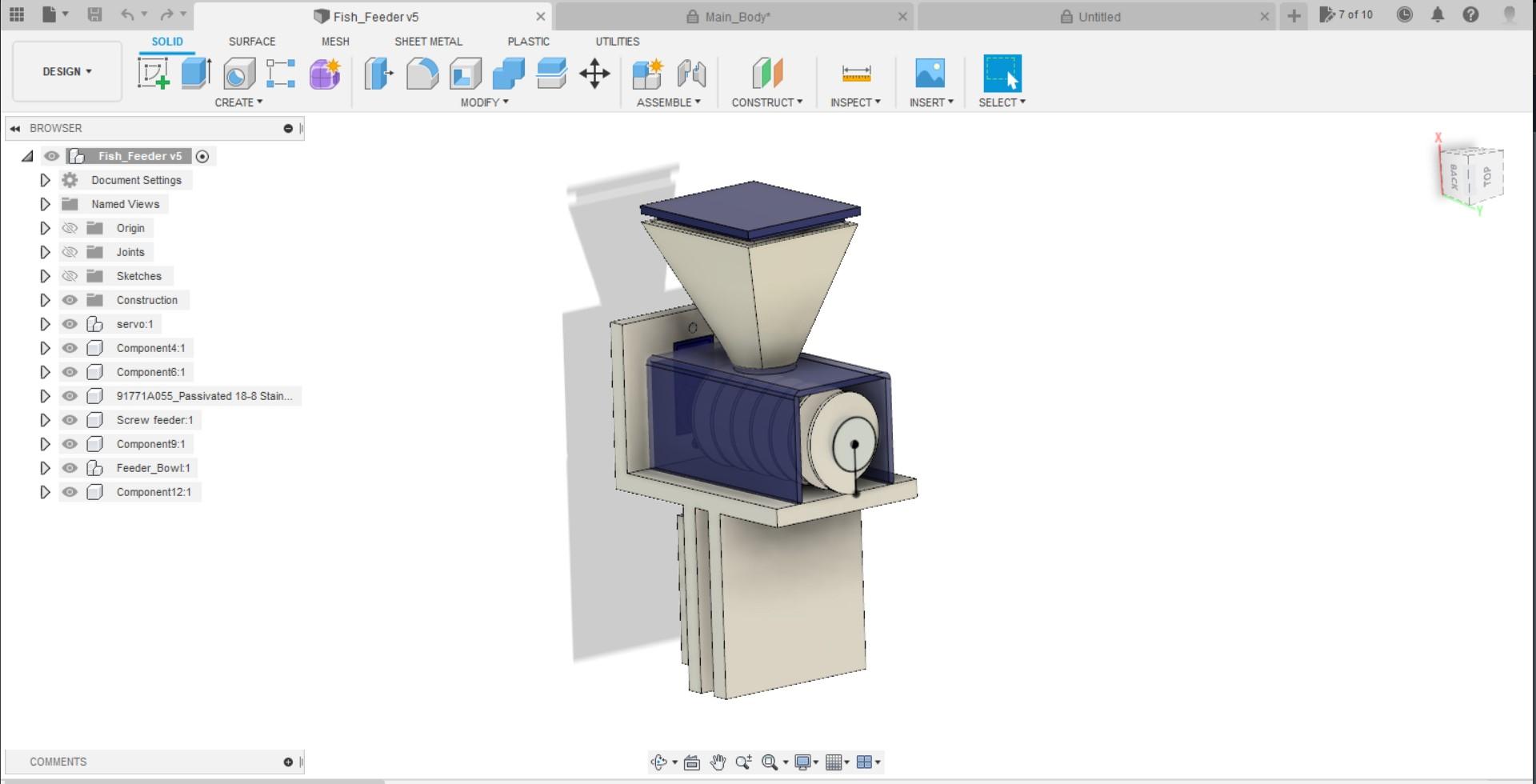
Task: Hide the Construction folder
Action: click(x=70, y=300)
